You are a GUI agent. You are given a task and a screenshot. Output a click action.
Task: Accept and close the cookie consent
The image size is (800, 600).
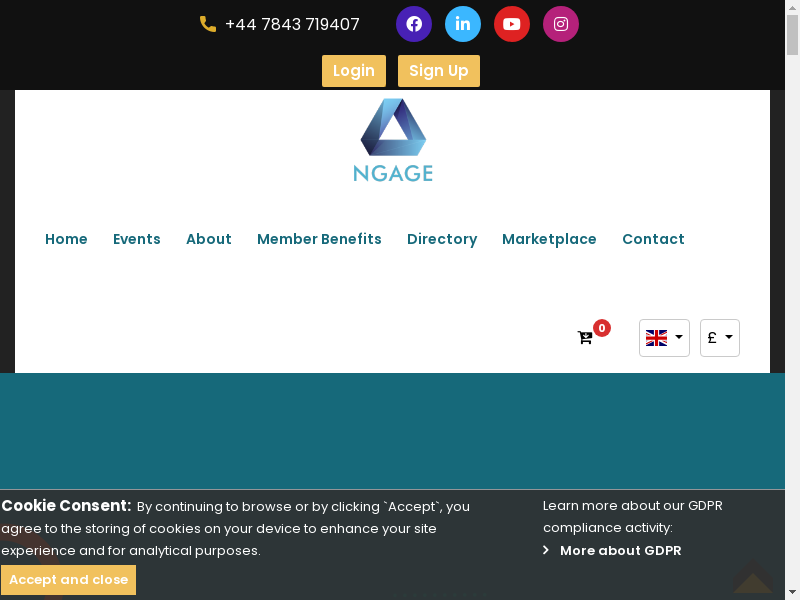pos(69,580)
